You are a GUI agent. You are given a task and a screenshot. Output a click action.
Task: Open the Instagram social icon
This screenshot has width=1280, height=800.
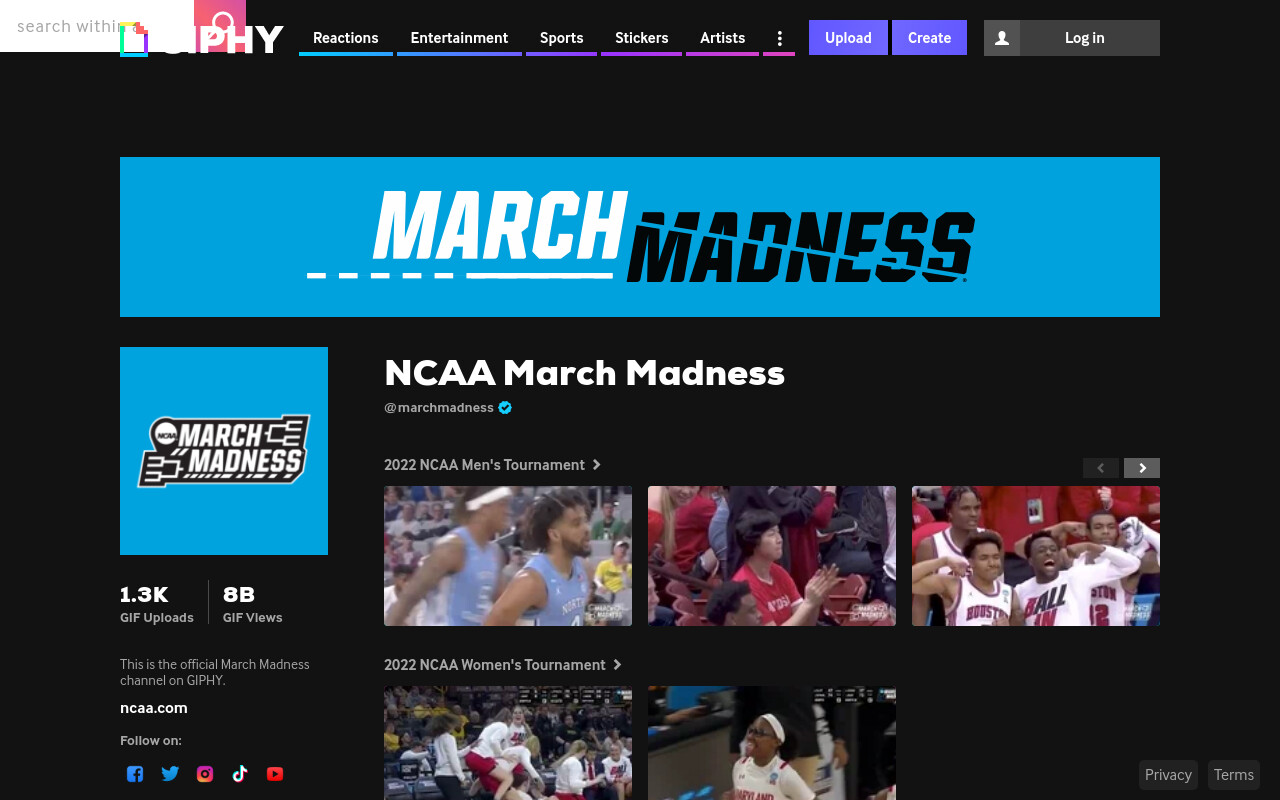pyautogui.click(x=205, y=773)
